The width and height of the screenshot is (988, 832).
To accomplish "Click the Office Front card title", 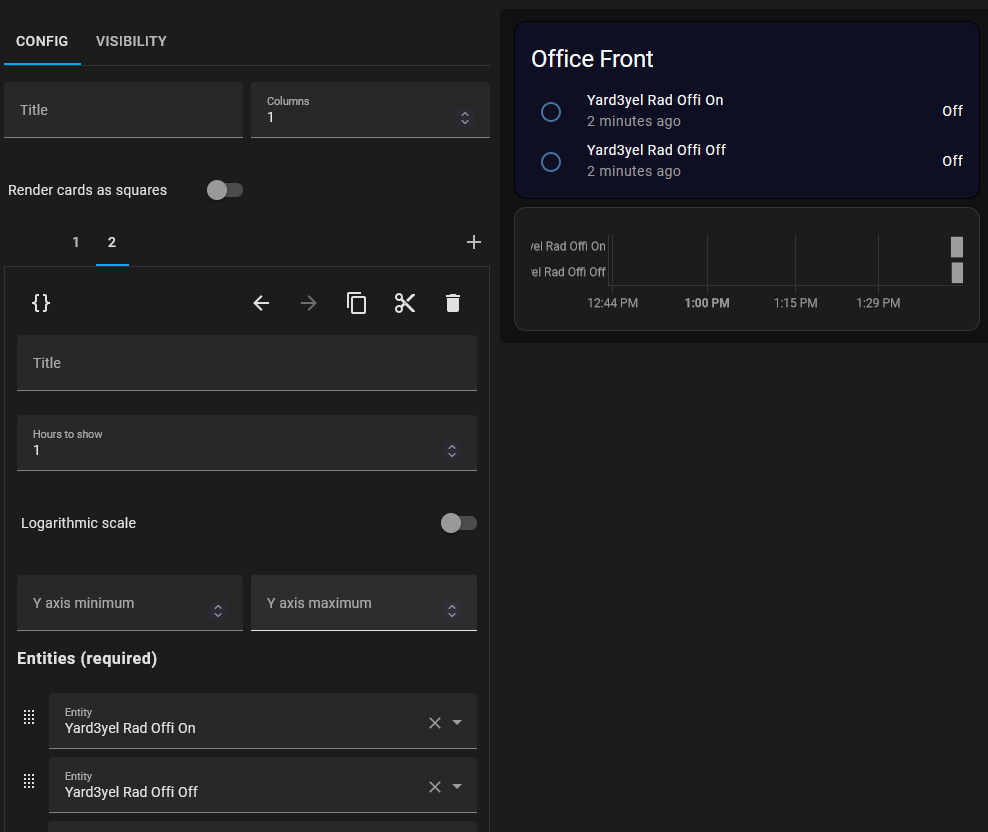I will (x=592, y=59).
